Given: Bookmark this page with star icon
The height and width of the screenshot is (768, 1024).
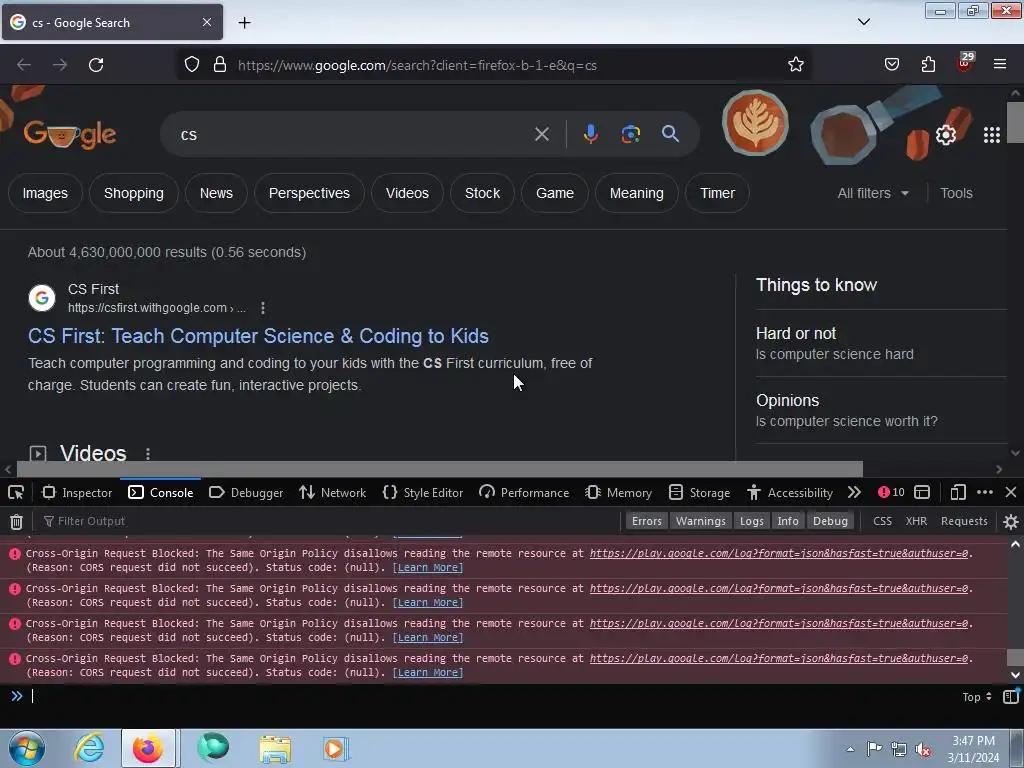Looking at the screenshot, I should click(795, 64).
